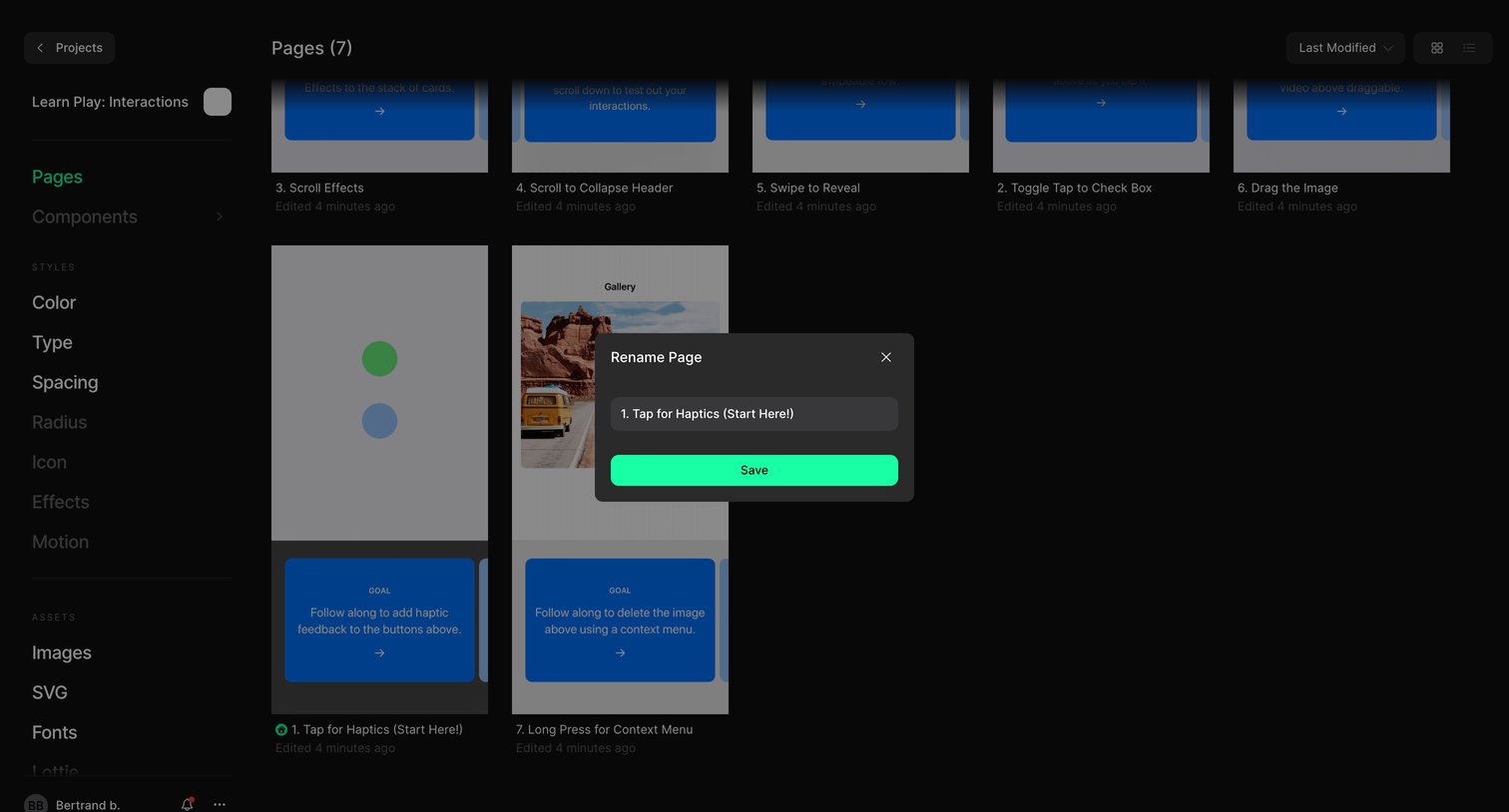Open Motion styles
This screenshot has height=812, width=1509.
pos(60,542)
